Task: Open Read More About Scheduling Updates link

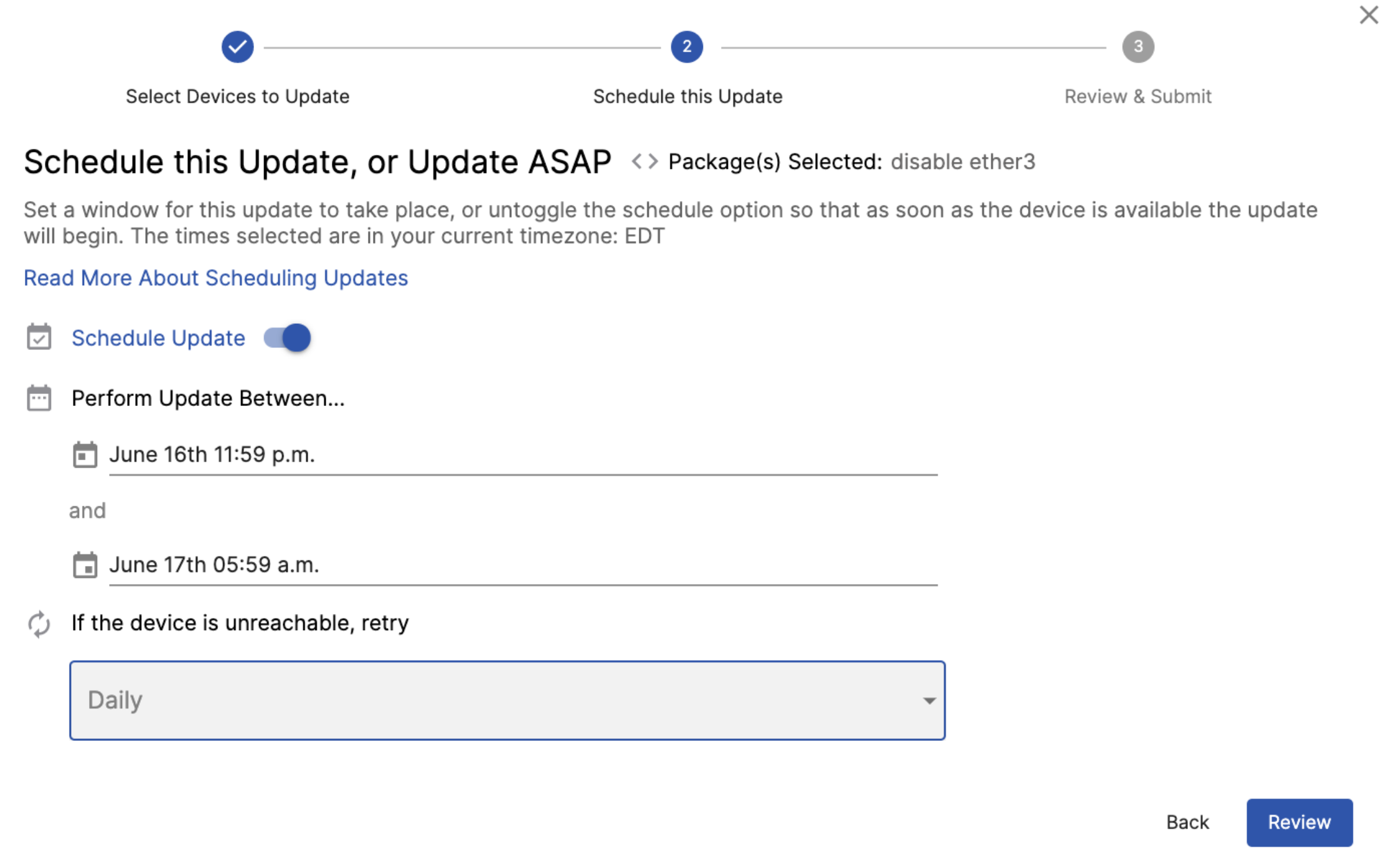Action: (215, 278)
